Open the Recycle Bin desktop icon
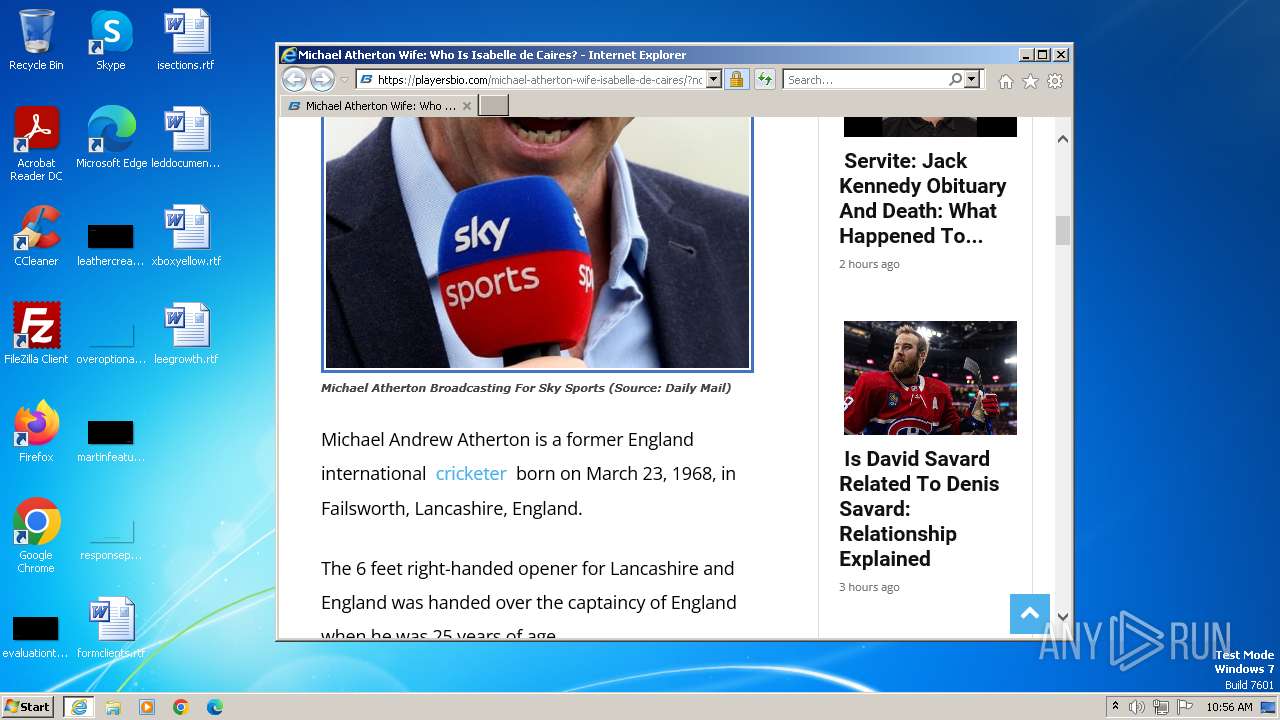1280x720 pixels. pyautogui.click(x=36, y=40)
